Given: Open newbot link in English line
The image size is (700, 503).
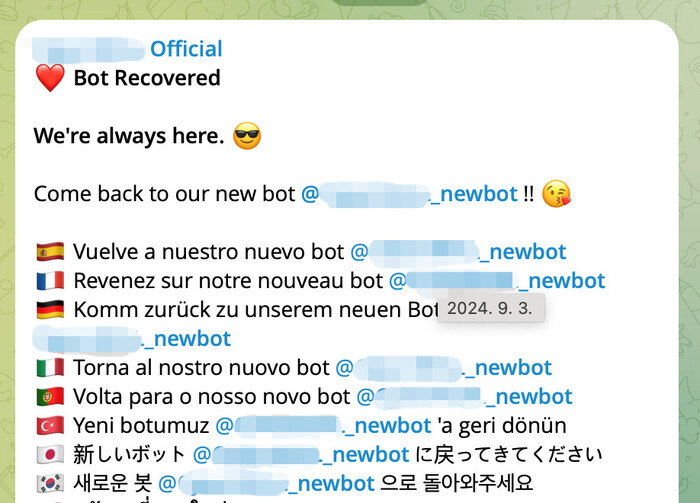Looking at the screenshot, I should (x=409, y=194).
